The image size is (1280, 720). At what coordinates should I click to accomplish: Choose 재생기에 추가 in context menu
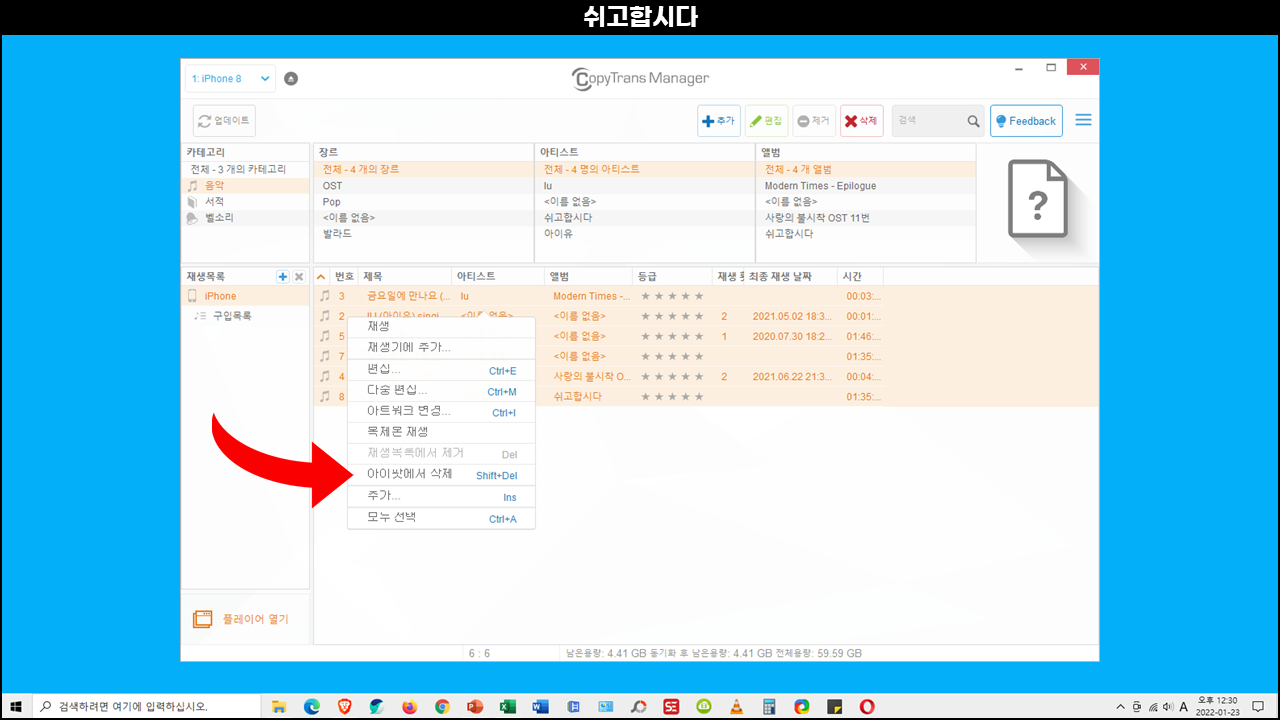[441, 347]
